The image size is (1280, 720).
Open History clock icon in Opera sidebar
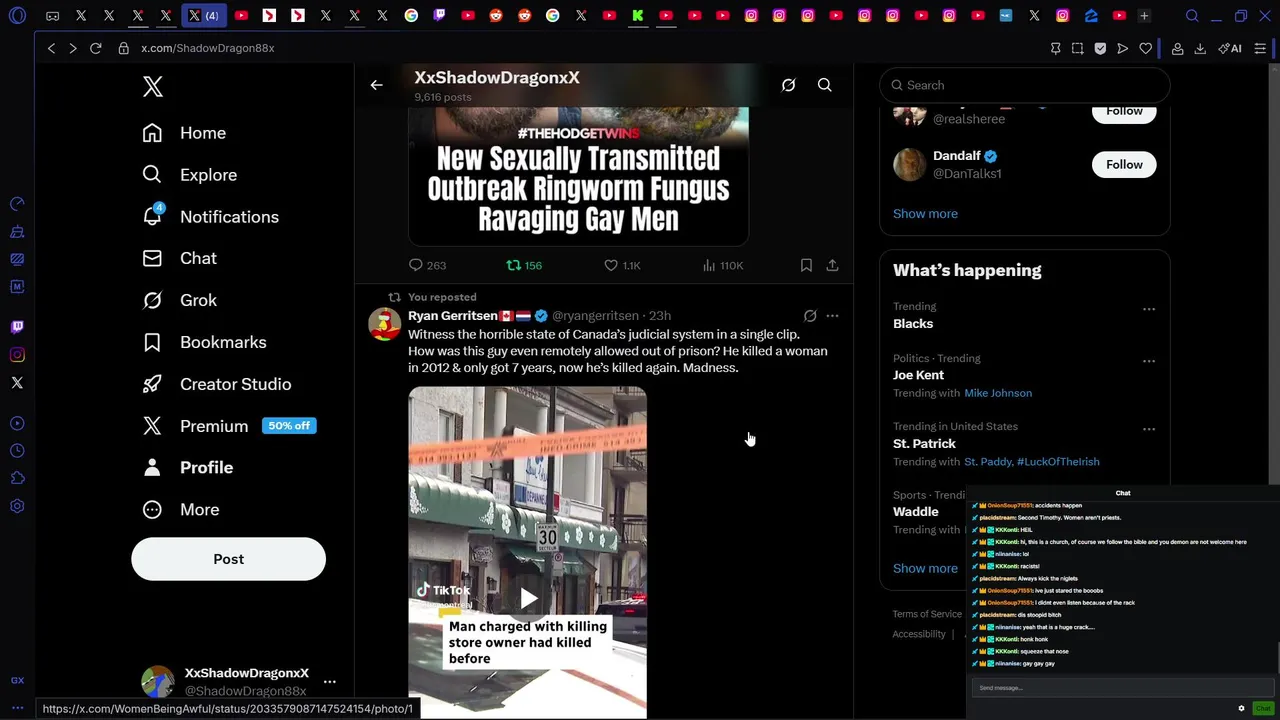(17, 451)
